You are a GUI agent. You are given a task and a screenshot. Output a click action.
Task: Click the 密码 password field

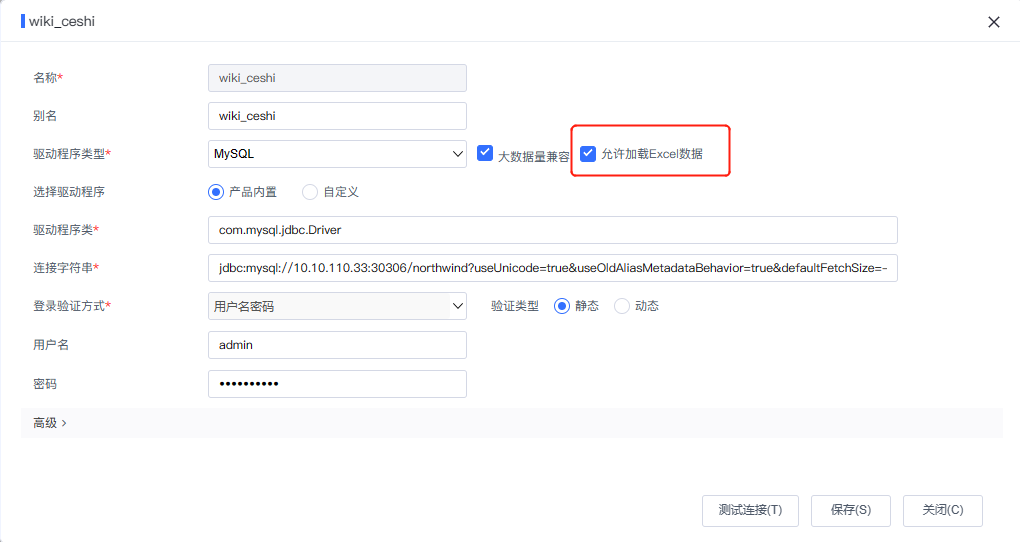[x=337, y=384]
